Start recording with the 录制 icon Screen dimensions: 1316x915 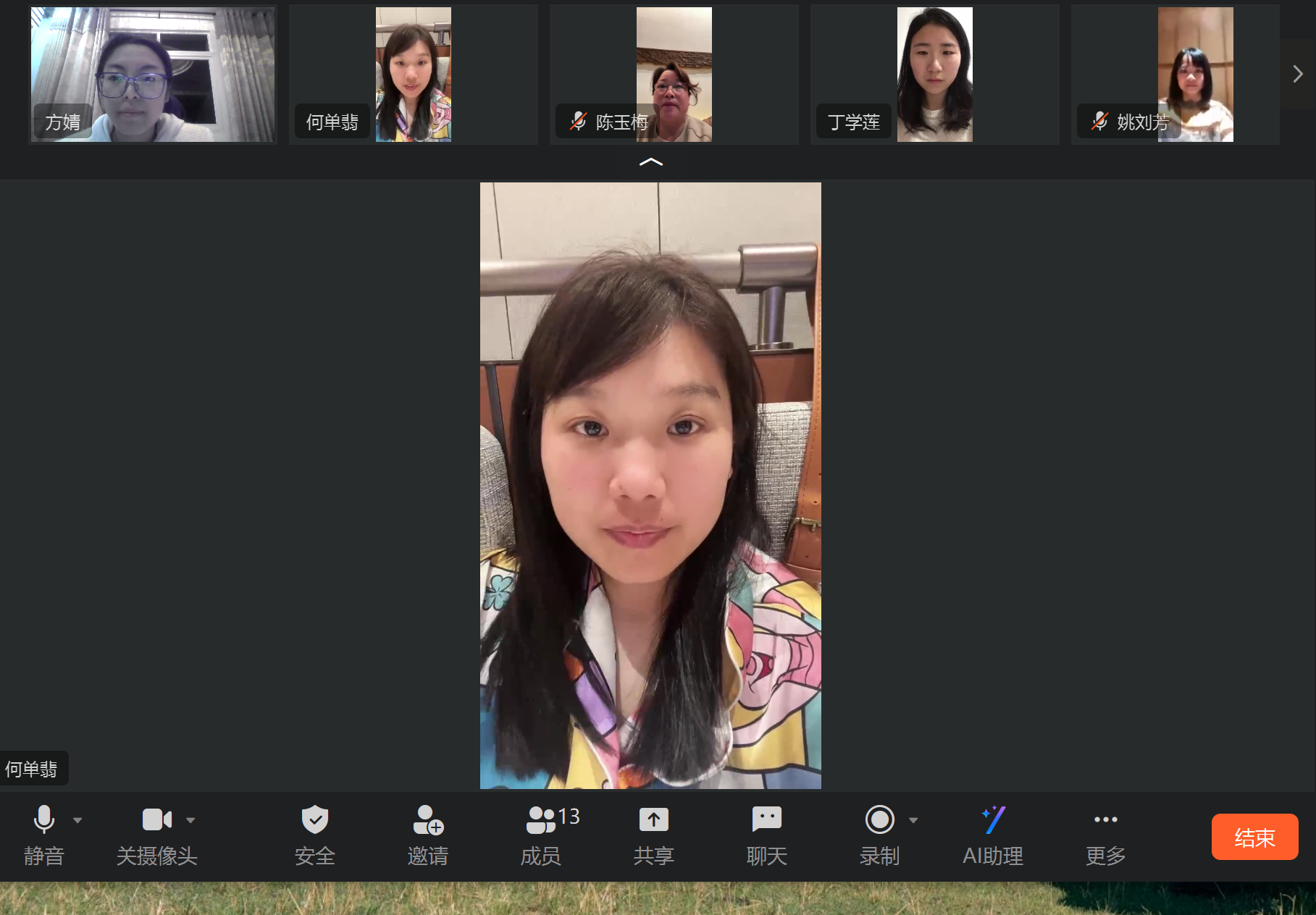pos(880,819)
